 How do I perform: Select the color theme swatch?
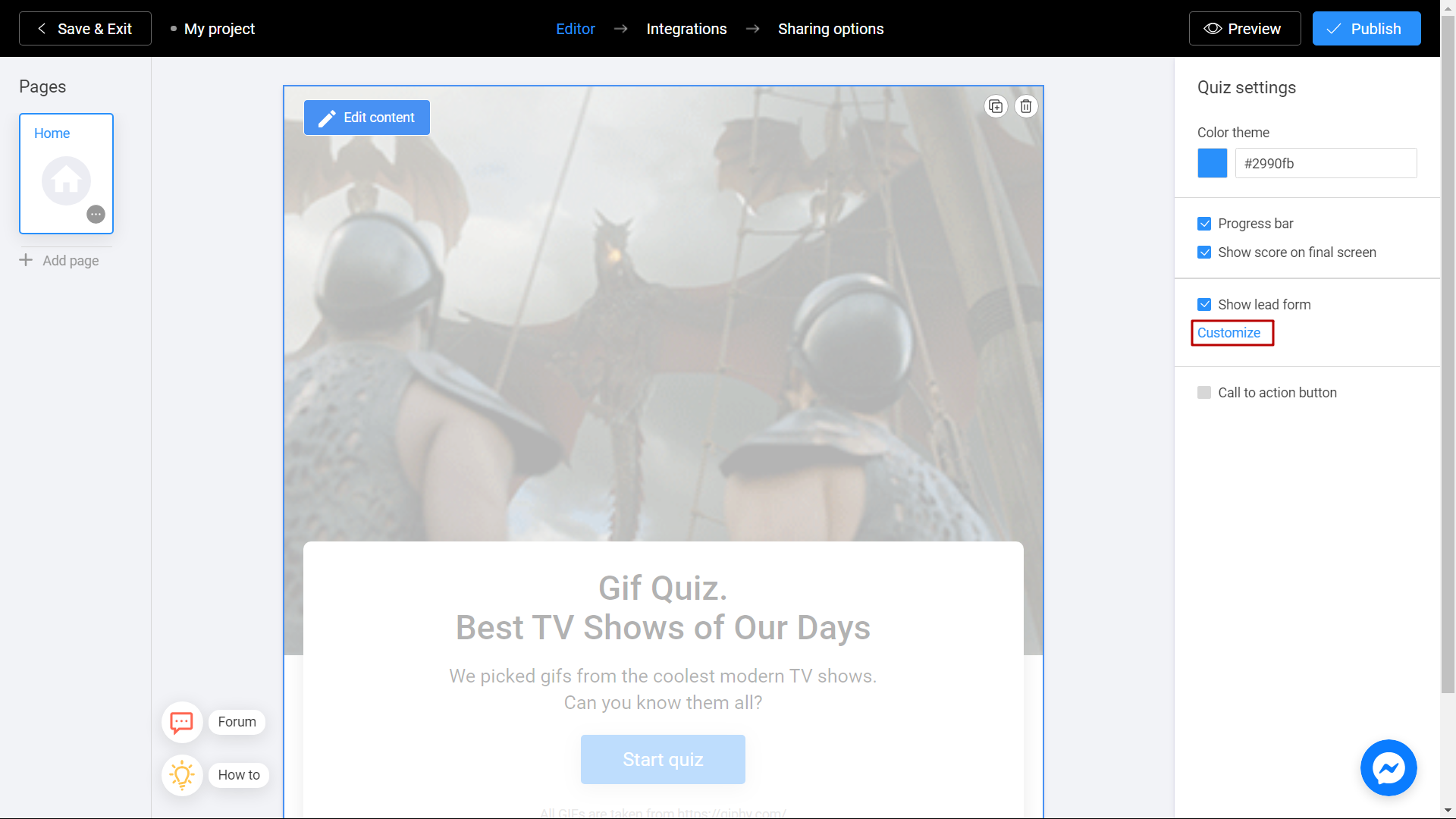1212,163
